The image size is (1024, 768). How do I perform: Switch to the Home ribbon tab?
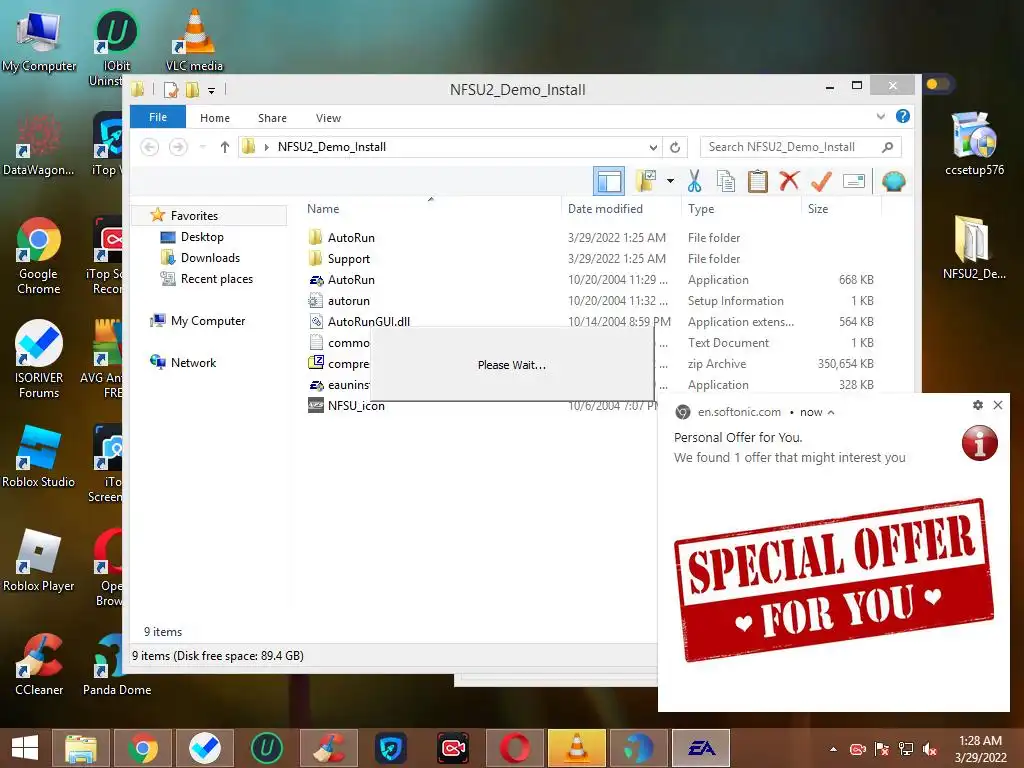tap(215, 118)
